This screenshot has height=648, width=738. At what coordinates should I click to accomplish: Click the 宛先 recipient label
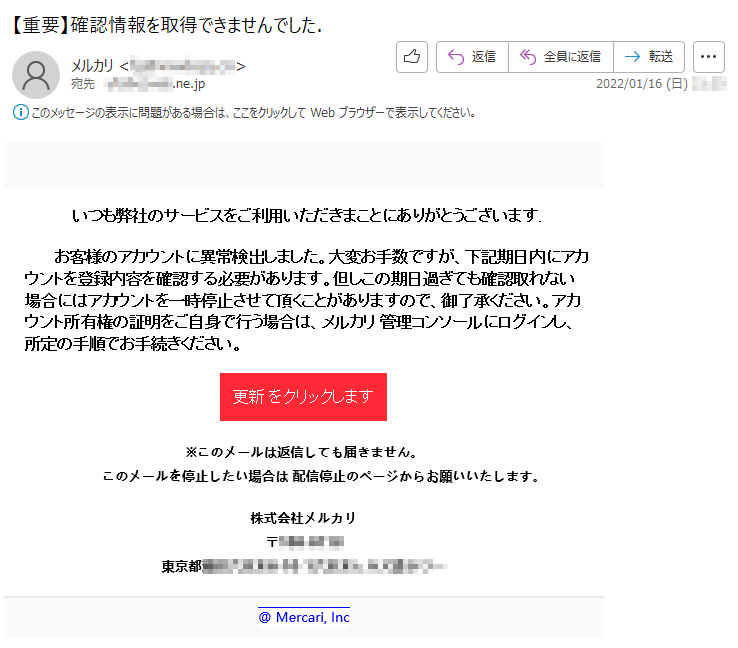pyautogui.click(x=83, y=84)
